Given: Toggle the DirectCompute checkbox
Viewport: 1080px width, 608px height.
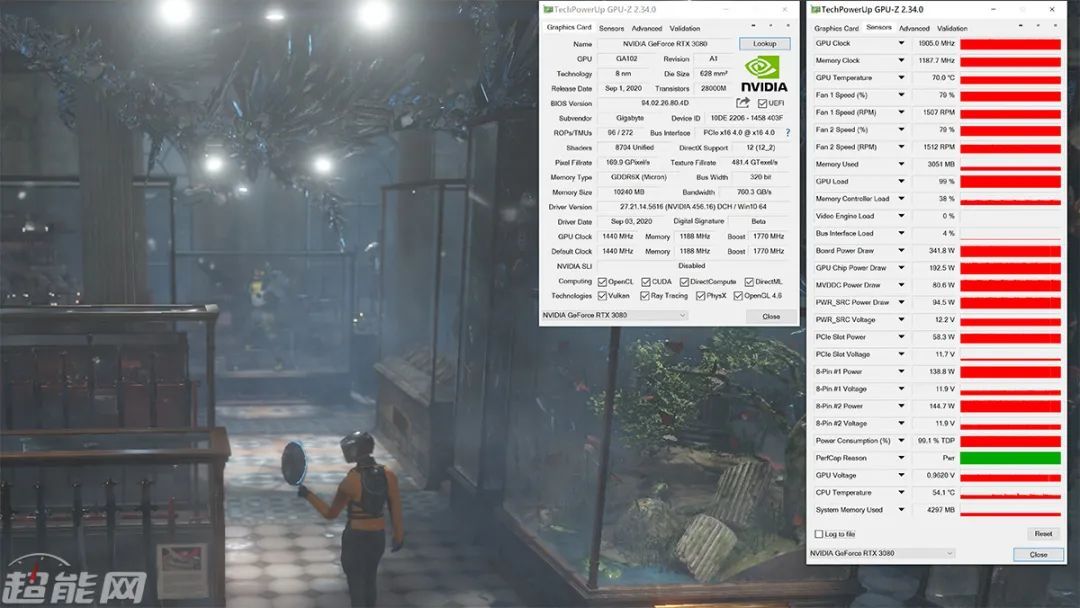Looking at the screenshot, I should [x=684, y=282].
